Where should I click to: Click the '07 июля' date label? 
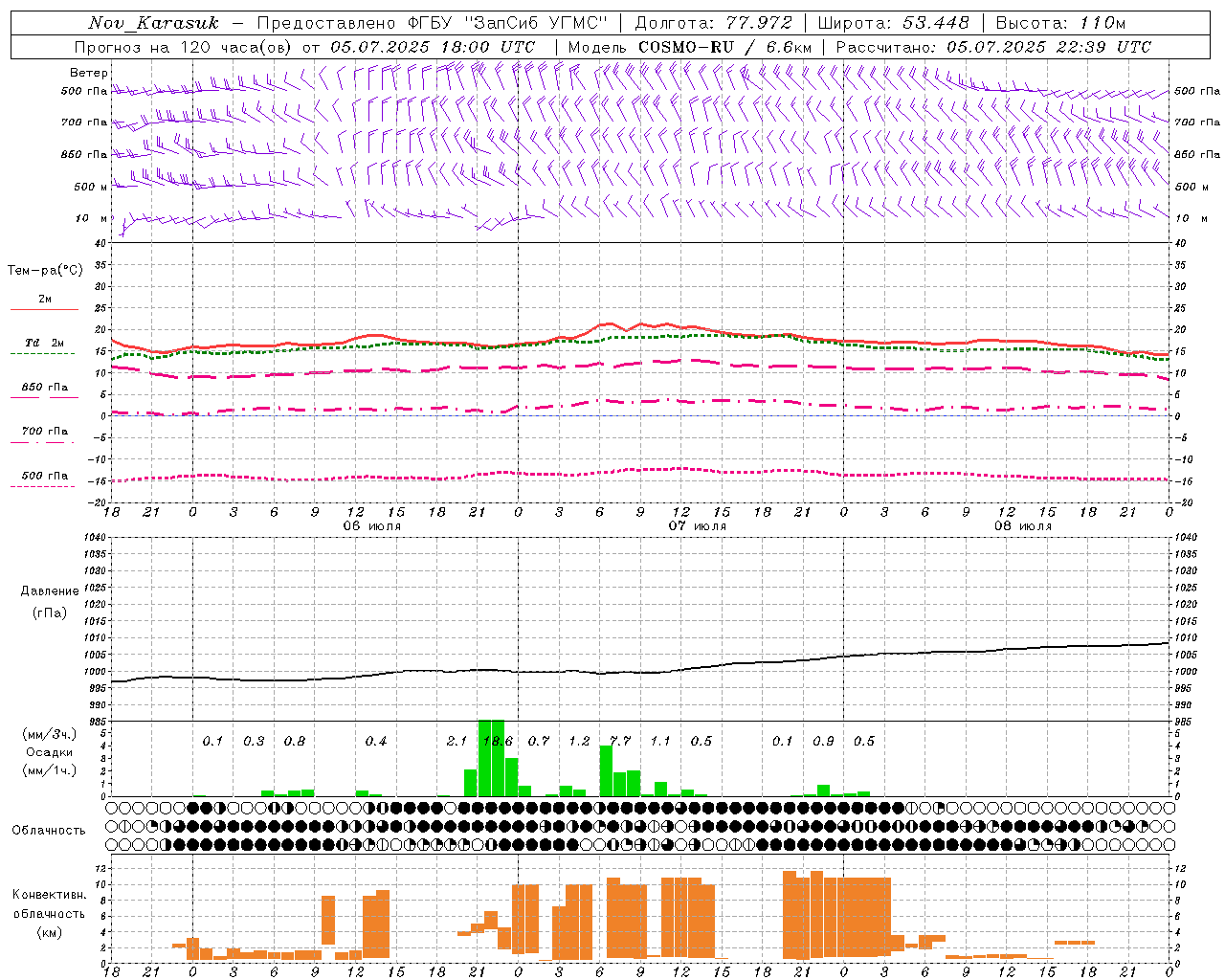(x=697, y=526)
